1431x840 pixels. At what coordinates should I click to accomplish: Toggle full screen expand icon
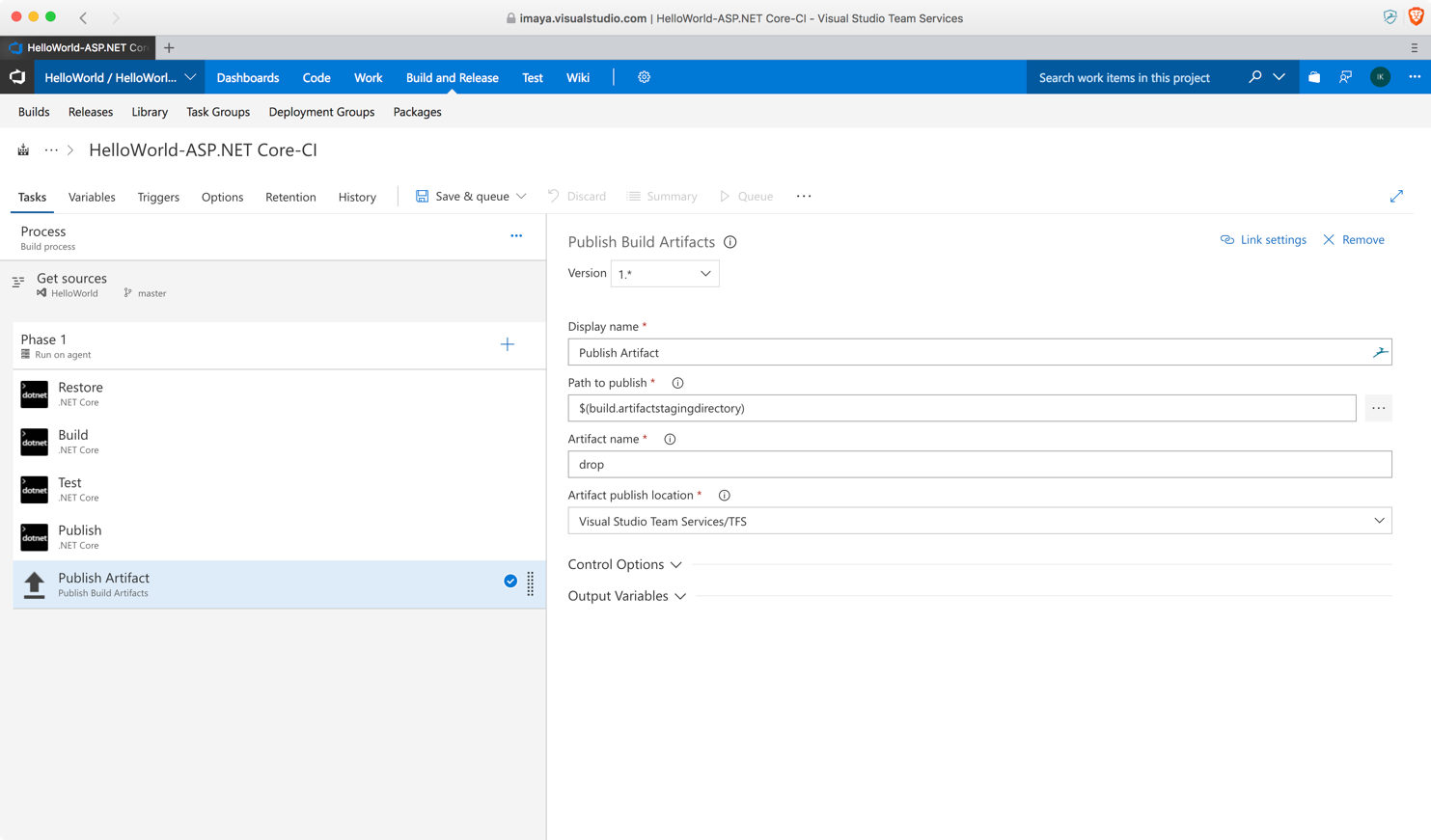tap(1396, 196)
